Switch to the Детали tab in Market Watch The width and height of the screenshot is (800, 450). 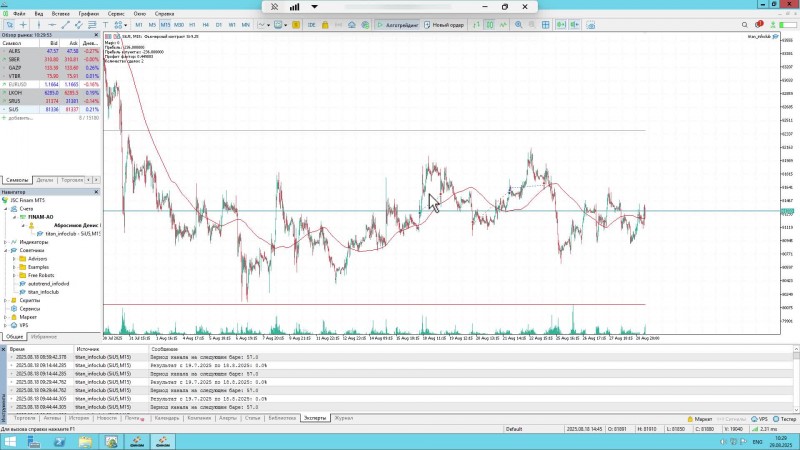click(45, 180)
